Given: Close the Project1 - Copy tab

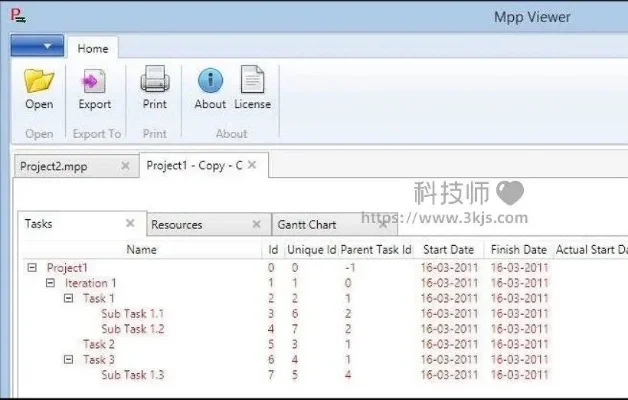Looking at the screenshot, I should coord(252,165).
